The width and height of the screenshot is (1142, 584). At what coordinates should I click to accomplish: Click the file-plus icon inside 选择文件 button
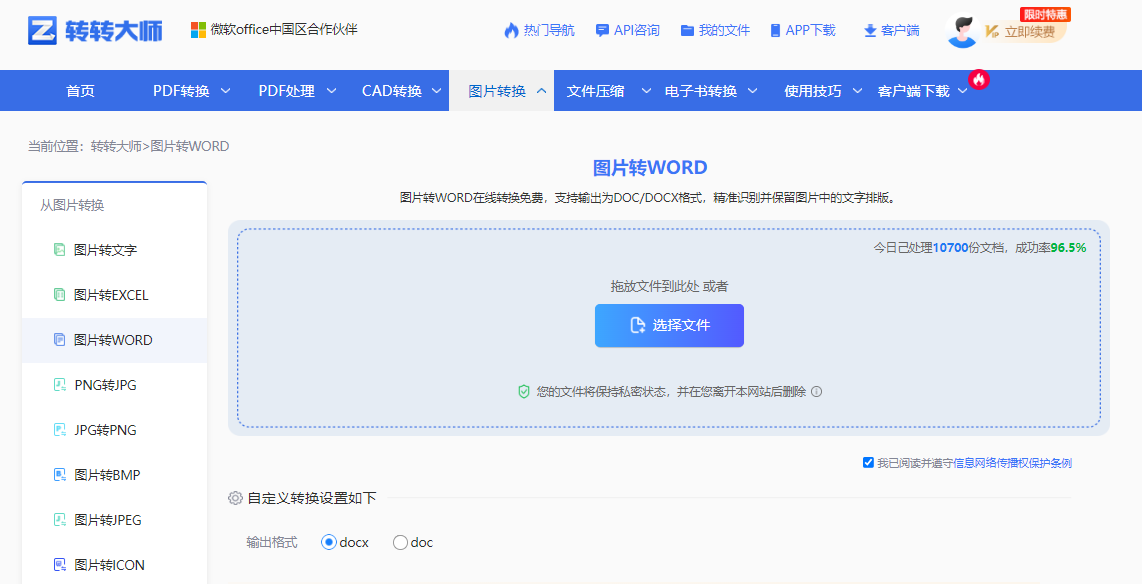coord(637,325)
